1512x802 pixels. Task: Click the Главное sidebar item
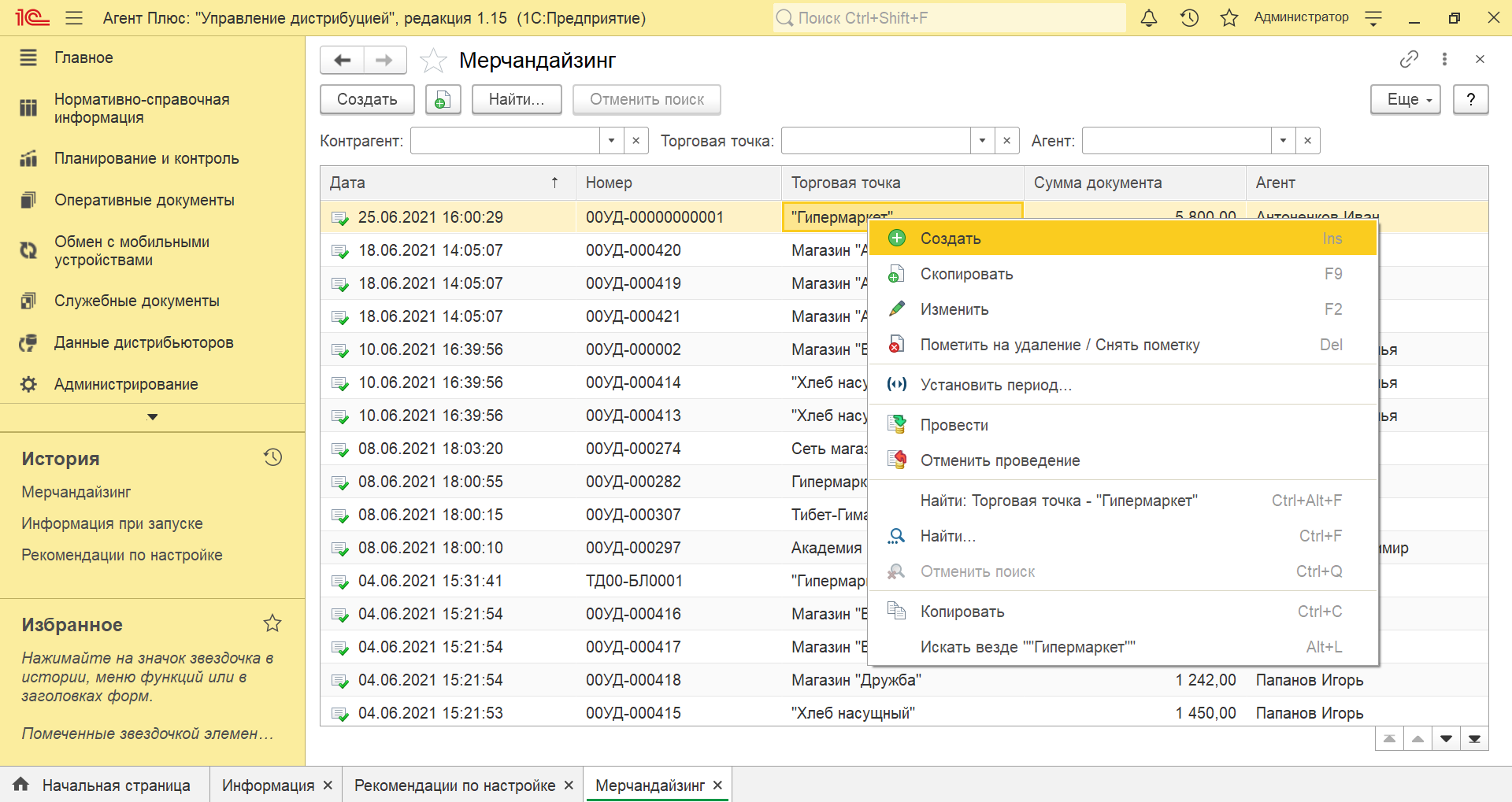[152, 57]
